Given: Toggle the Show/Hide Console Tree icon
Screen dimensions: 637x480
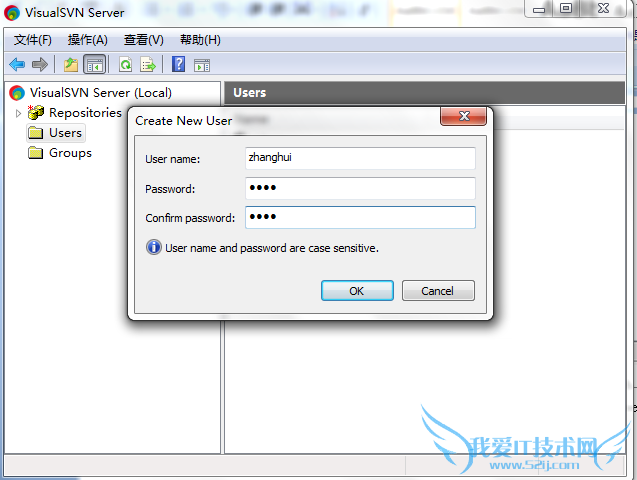Looking at the screenshot, I should 95,64.
